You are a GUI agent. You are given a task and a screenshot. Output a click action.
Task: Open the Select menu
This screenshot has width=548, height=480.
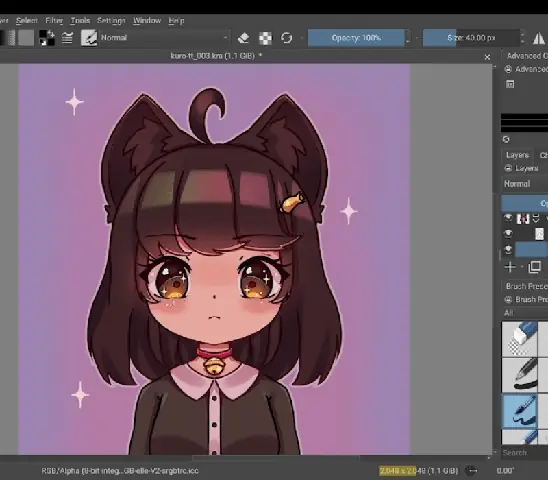27,21
